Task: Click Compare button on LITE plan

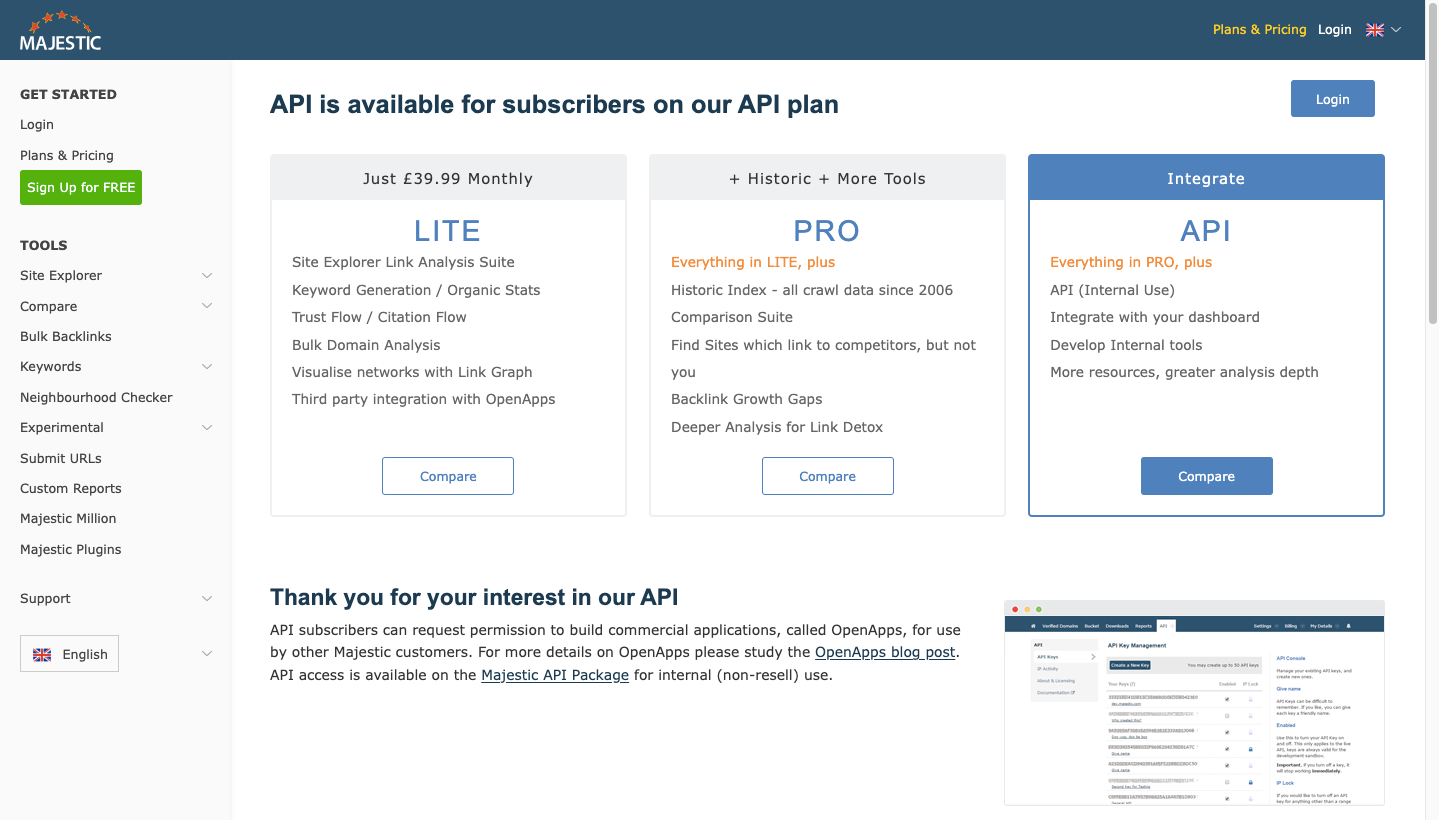Action: click(448, 476)
